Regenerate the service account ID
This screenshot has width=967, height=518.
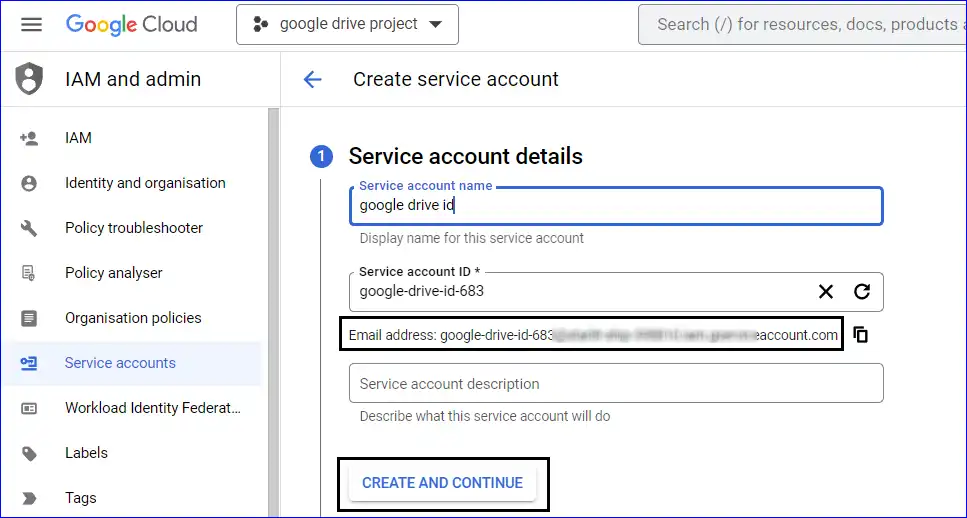tap(862, 292)
